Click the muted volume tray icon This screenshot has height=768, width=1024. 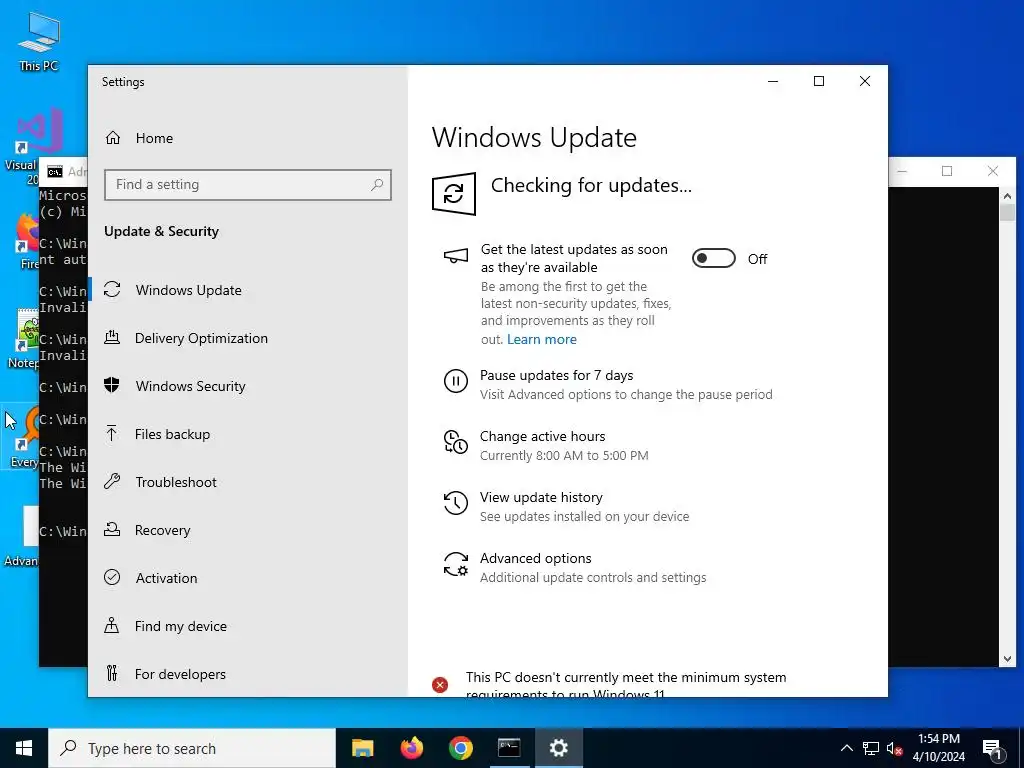coord(895,748)
